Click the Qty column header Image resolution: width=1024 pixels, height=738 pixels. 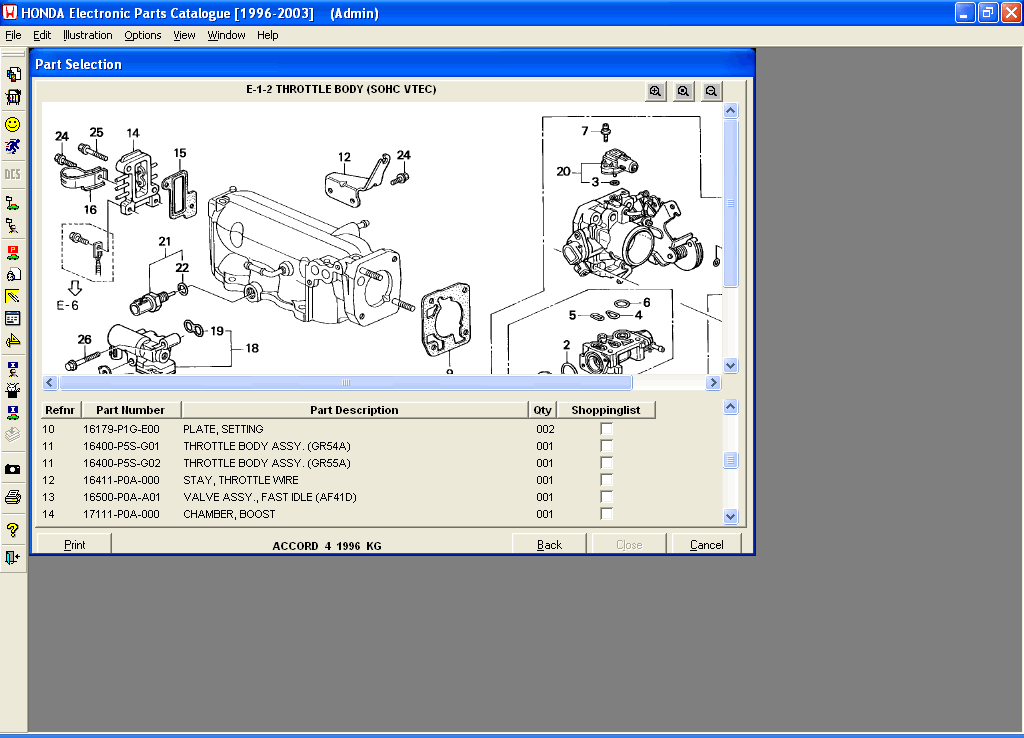(543, 410)
